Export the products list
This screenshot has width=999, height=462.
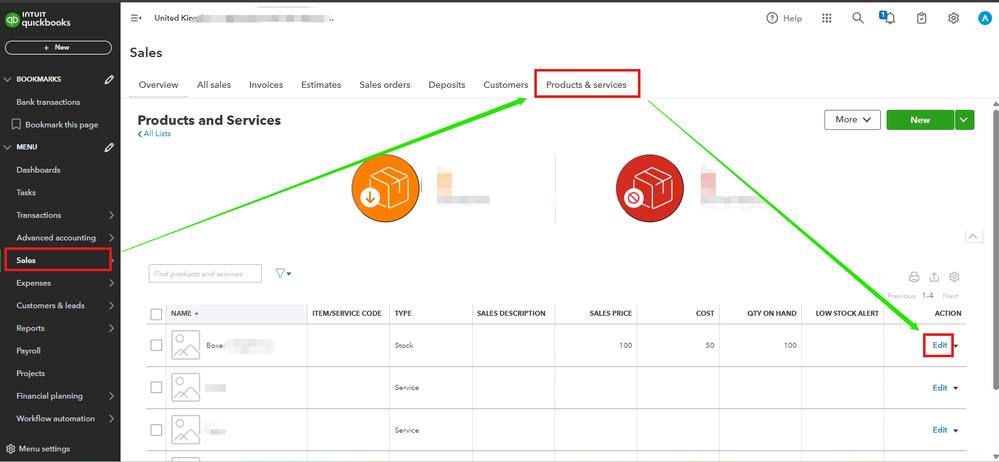pos(934,277)
